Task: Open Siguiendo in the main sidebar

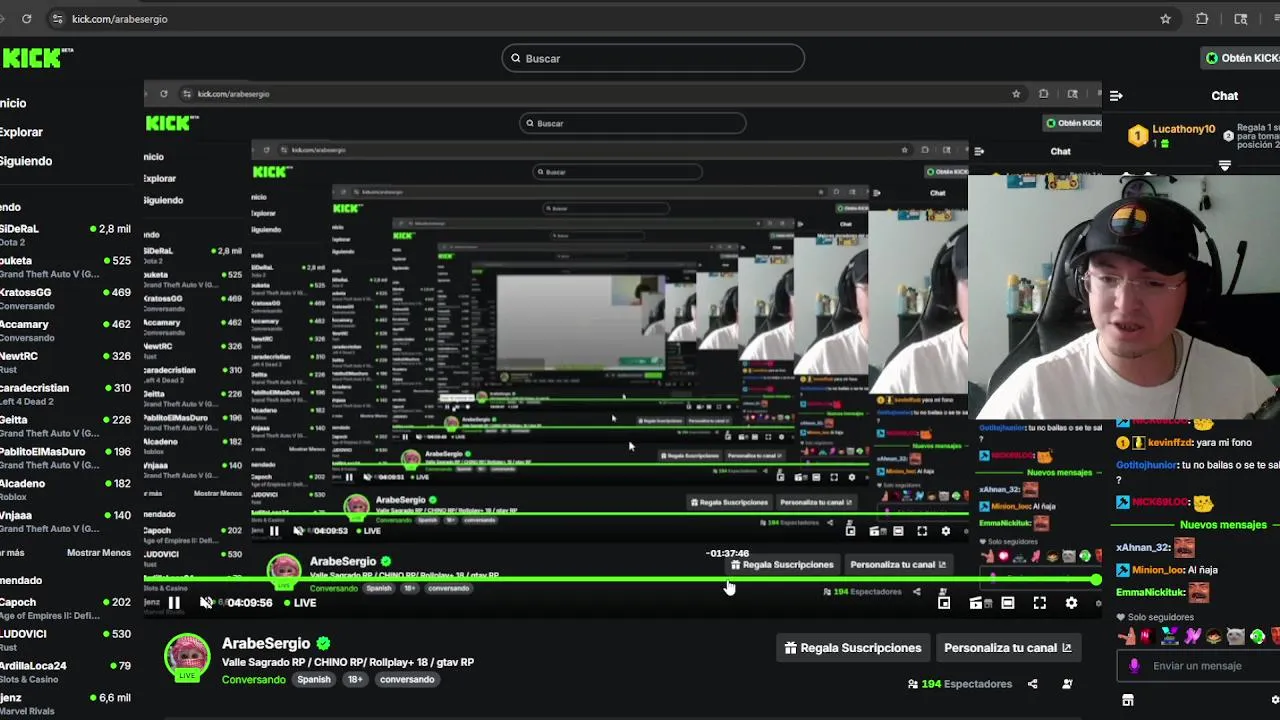Action: (x=26, y=161)
